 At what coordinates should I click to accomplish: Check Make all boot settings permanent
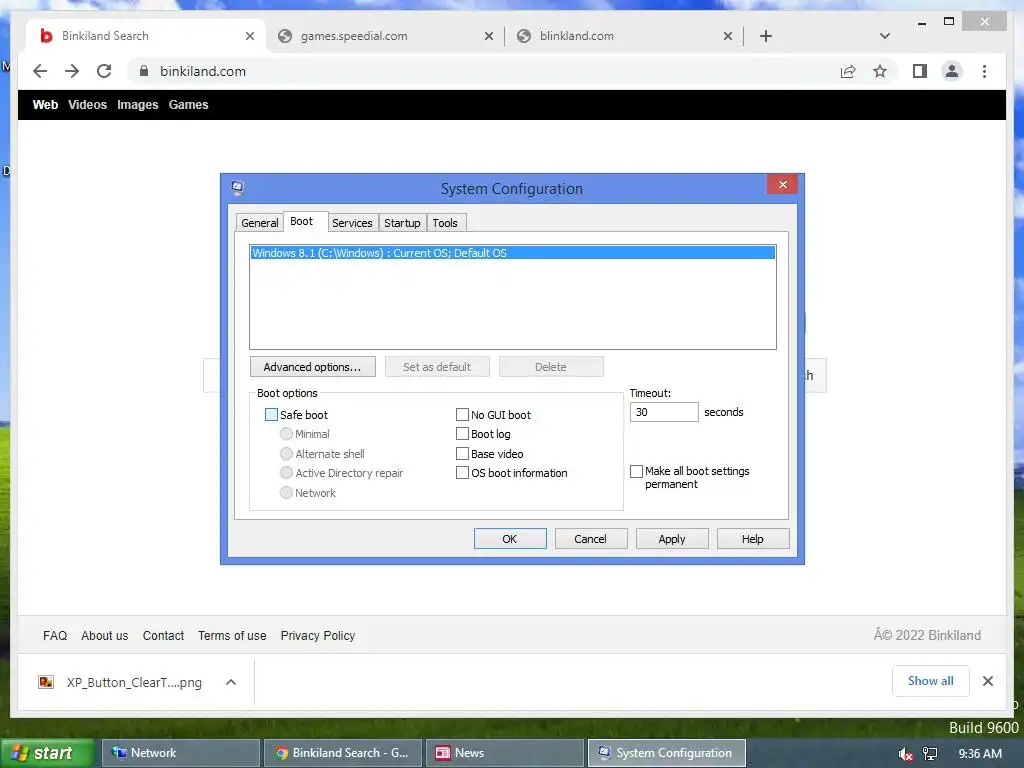click(636, 472)
